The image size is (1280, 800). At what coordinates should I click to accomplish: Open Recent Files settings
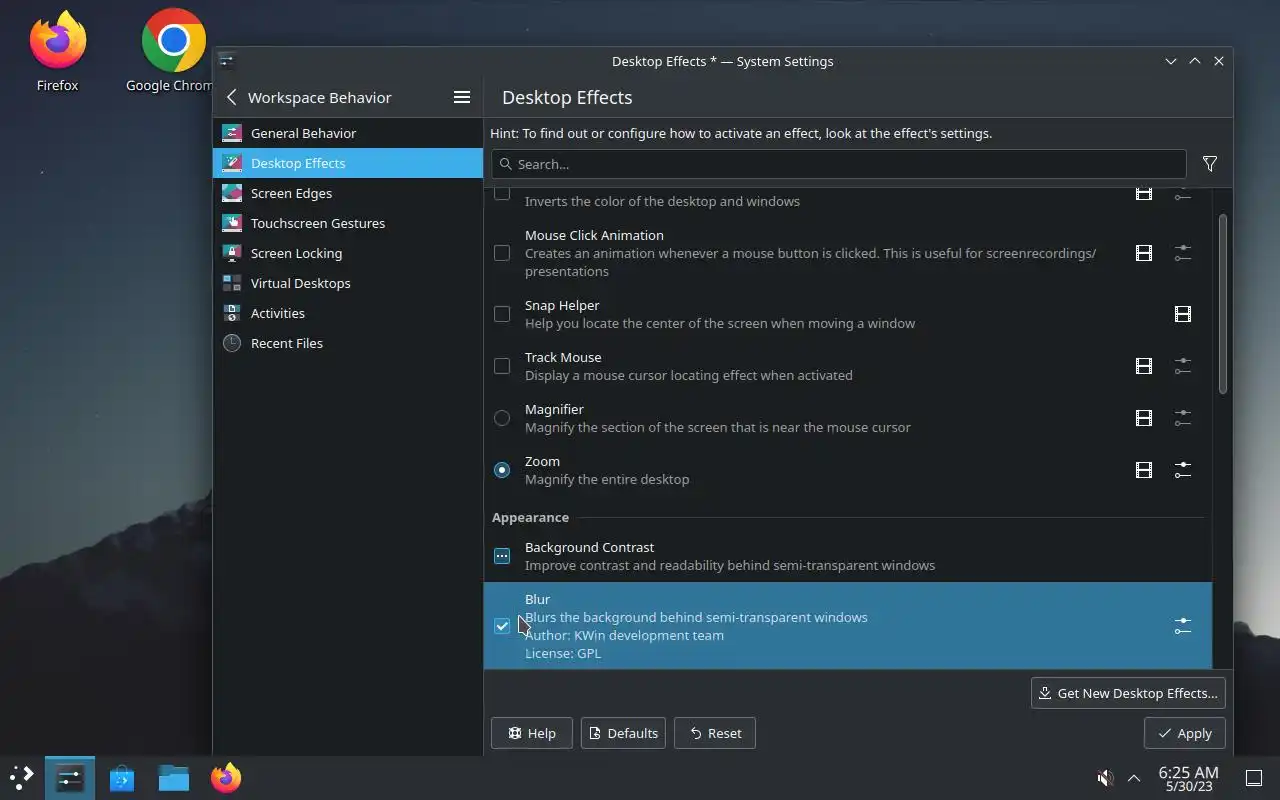[x=348, y=343]
